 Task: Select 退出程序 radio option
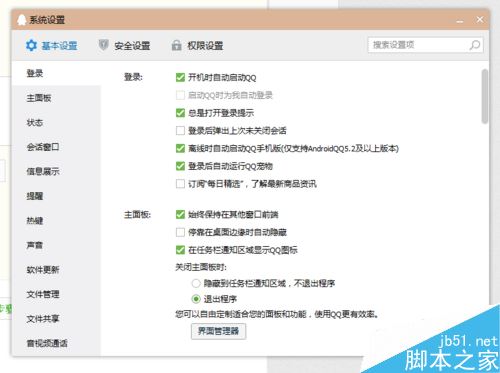click(x=196, y=299)
